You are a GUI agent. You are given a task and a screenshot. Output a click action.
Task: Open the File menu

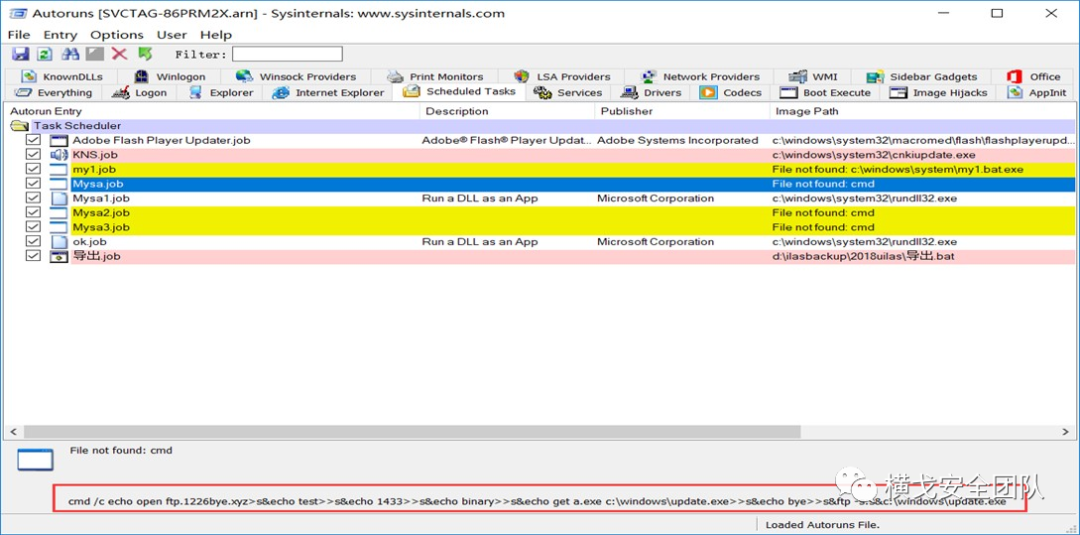tap(19, 34)
